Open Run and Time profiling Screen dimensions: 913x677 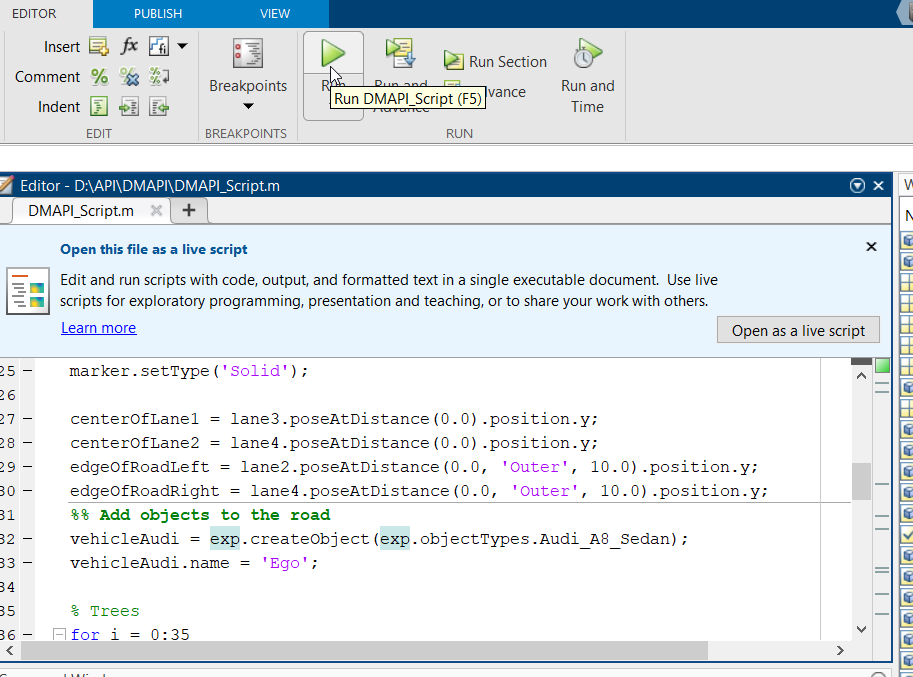coord(586,53)
